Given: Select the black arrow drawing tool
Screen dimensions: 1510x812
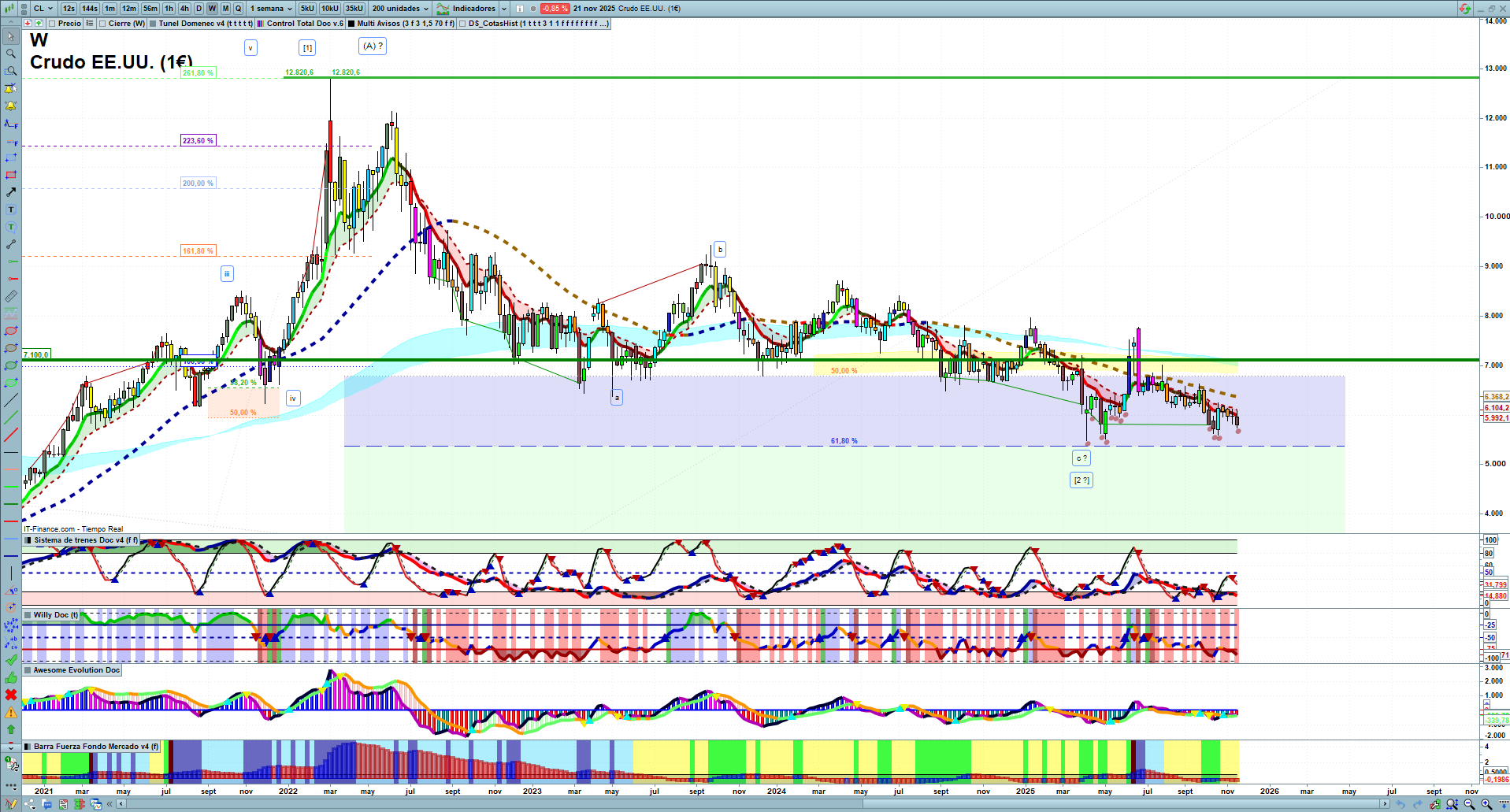Looking at the screenshot, I should click(11, 192).
